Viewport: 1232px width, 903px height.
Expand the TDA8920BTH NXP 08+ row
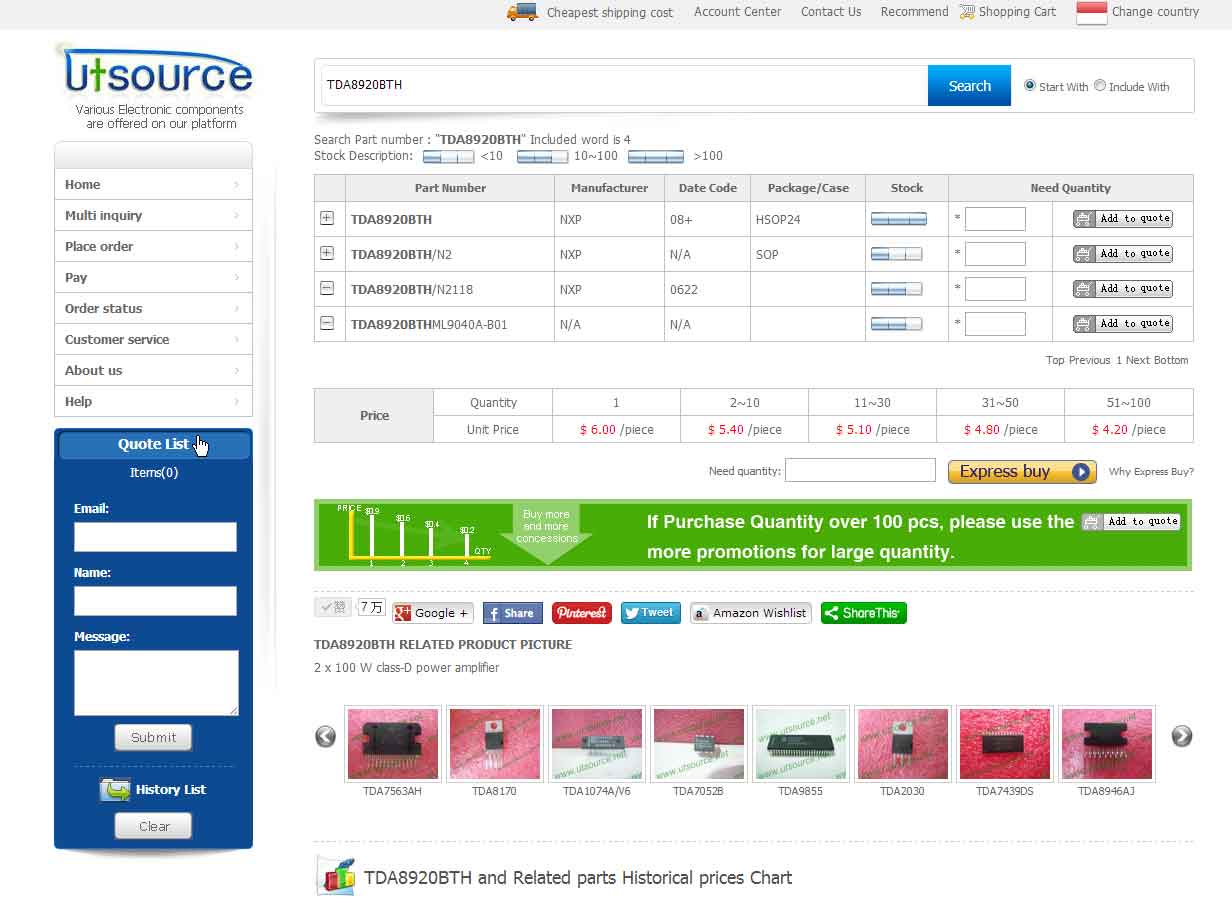(x=327, y=218)
